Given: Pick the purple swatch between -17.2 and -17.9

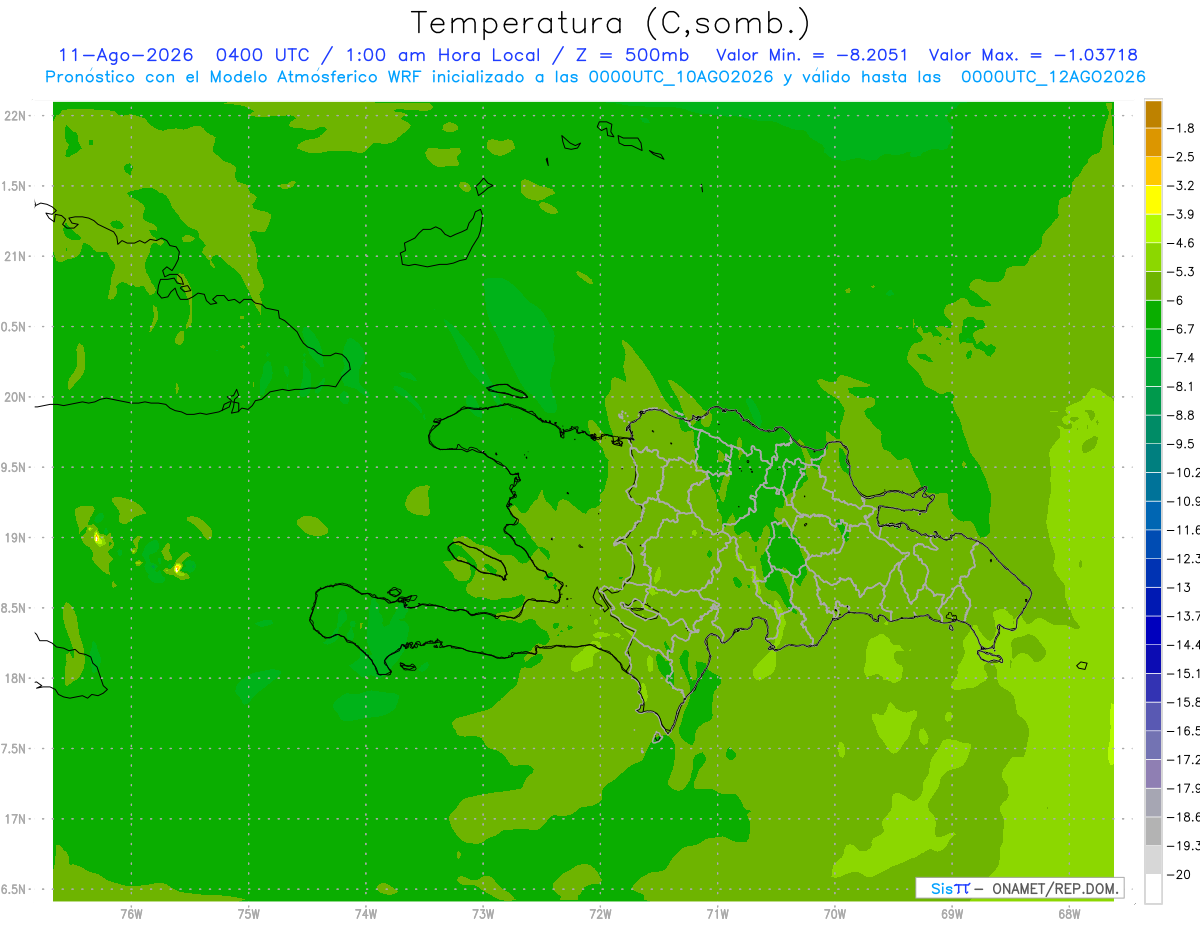Looking at the screenshot, I should pyautogui.click(x=1153, y=772).
